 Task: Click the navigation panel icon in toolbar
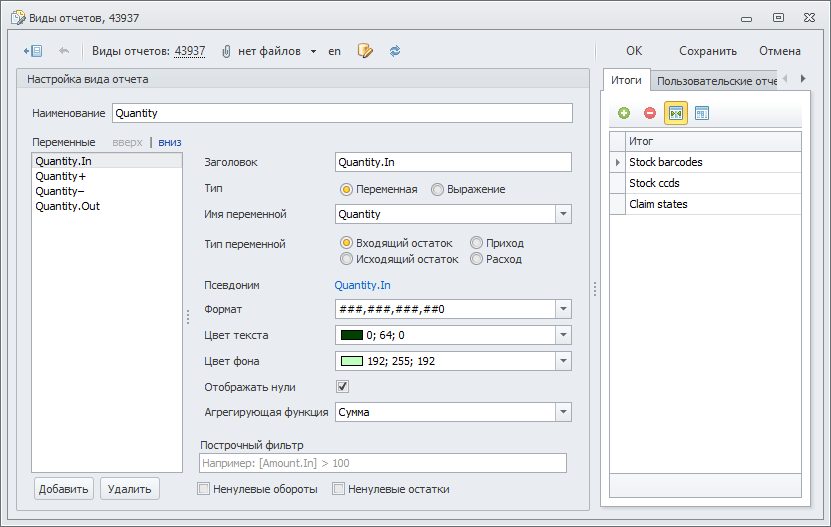tap(32, 51)
